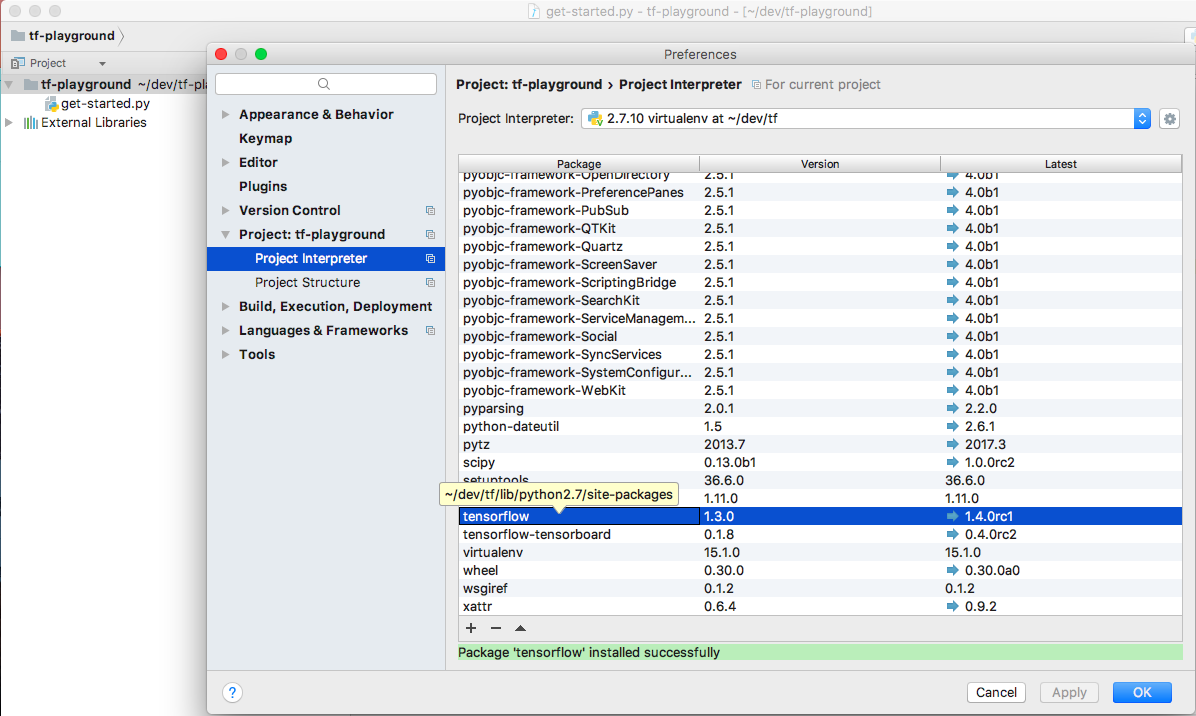Select tf-playground root in the Project tree
1196x716 pixels.
pos(85,85)
